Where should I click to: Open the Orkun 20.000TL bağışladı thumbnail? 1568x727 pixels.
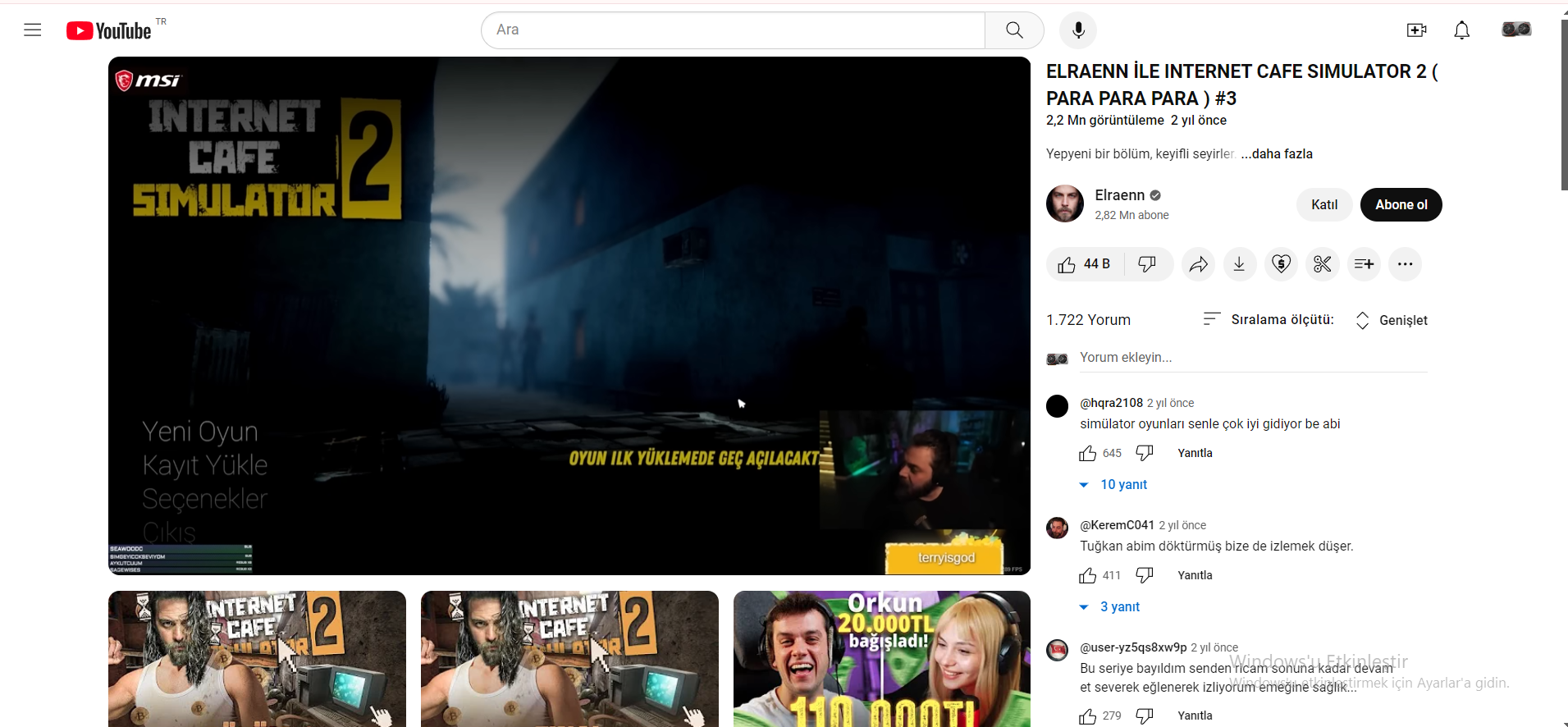[x=882, y=659]
